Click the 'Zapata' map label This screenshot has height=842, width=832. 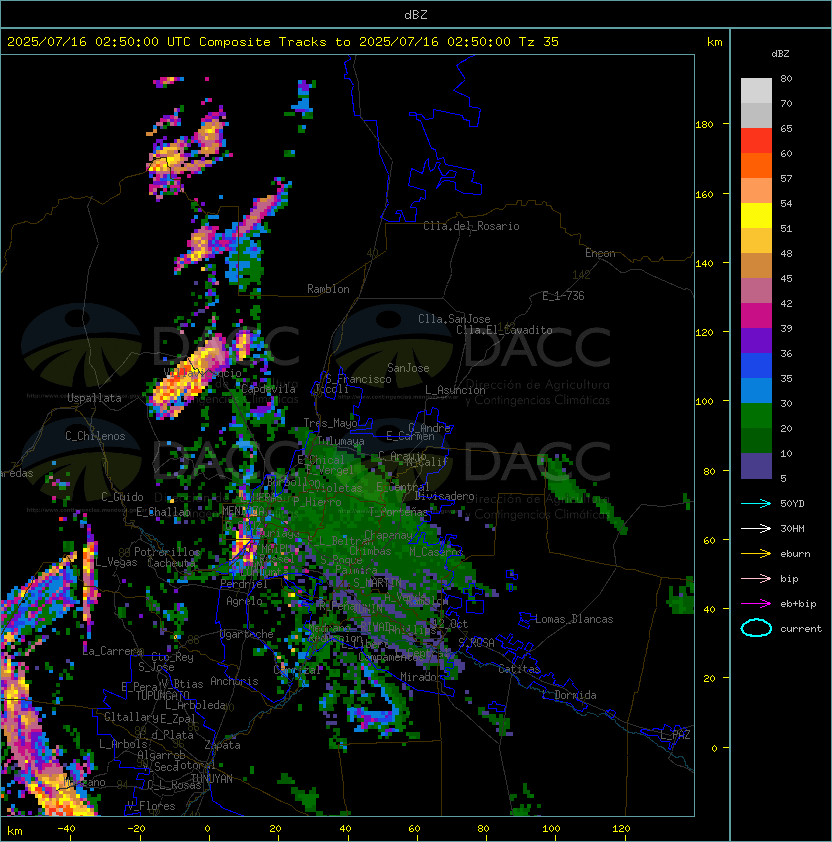tap(222, 745)
